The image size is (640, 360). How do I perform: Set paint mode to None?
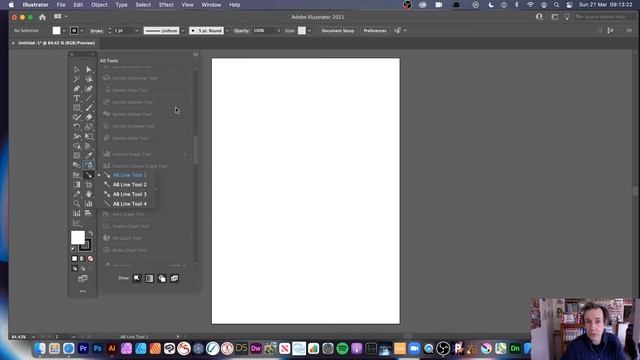click(x=90, y=259)
